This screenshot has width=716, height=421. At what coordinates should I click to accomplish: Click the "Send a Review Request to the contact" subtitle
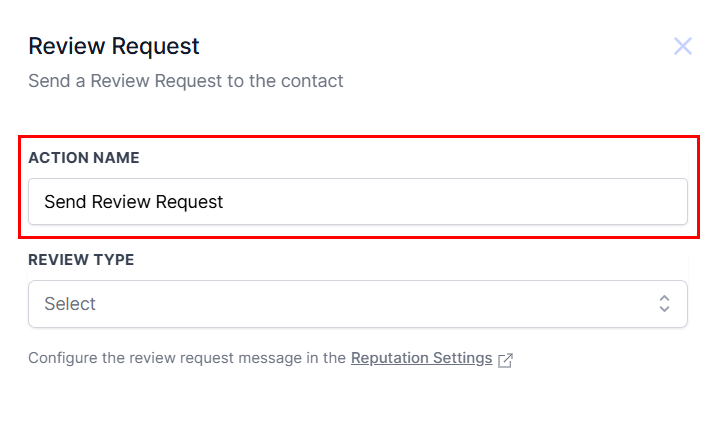pyautogui.click(x=186, y=81)
